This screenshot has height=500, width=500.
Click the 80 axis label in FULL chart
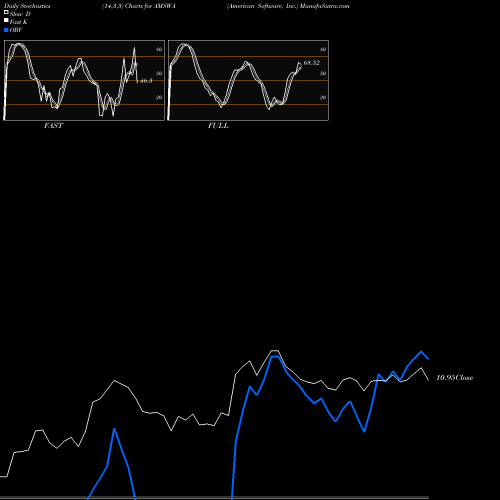tap(323, 50)
